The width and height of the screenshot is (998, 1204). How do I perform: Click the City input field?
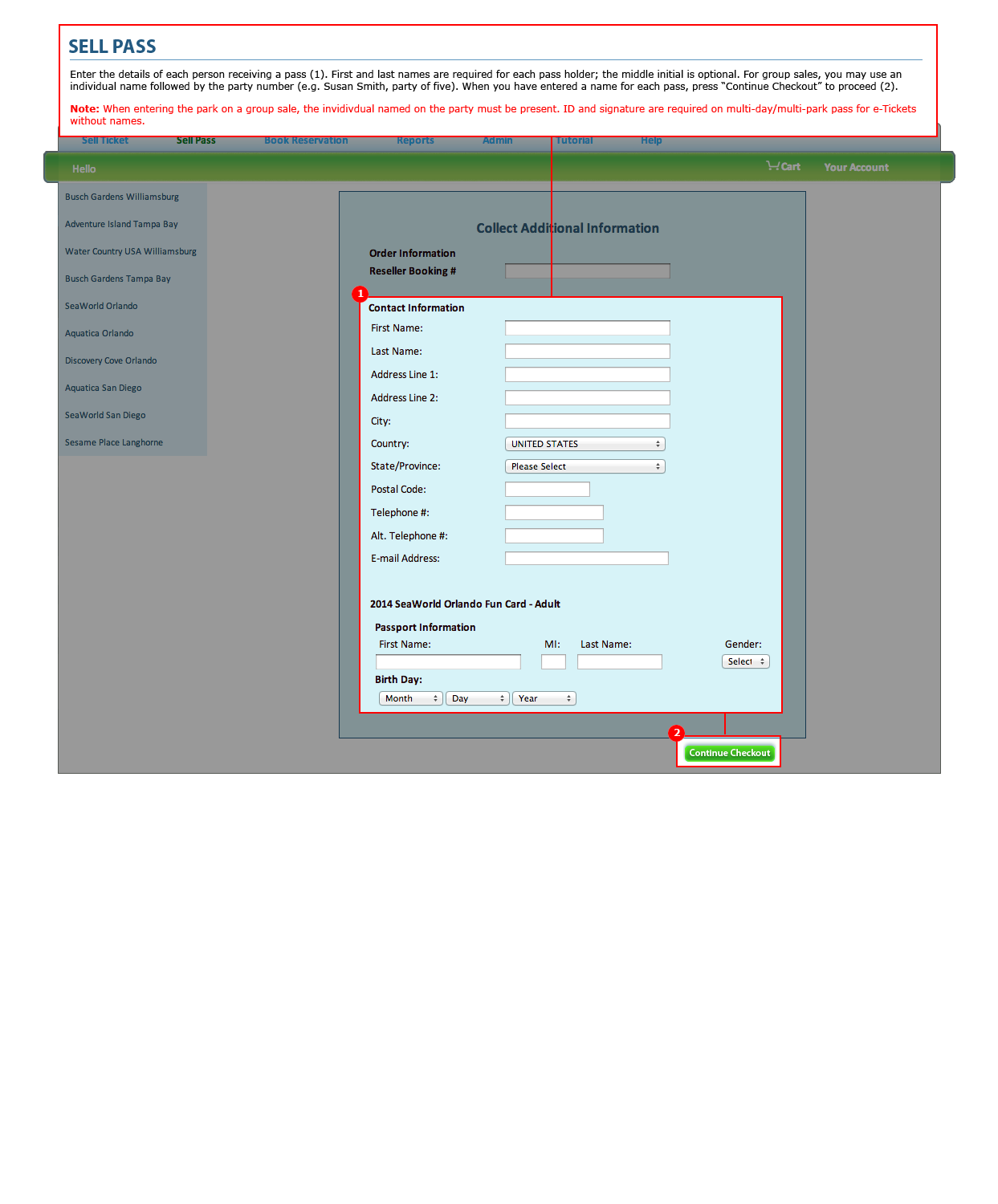588,421
